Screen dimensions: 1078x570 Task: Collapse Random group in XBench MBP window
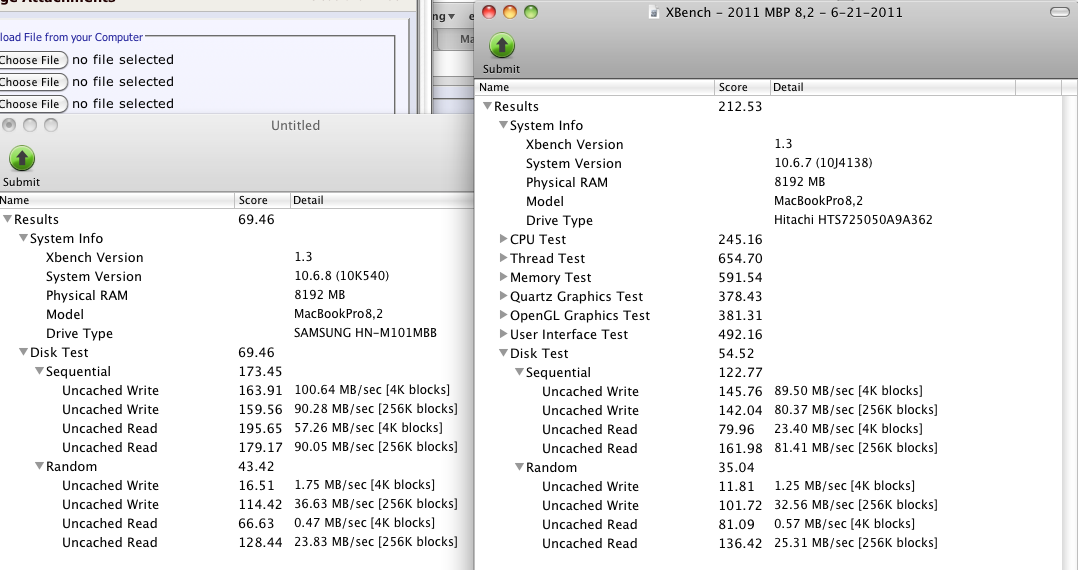pos(519,467)
